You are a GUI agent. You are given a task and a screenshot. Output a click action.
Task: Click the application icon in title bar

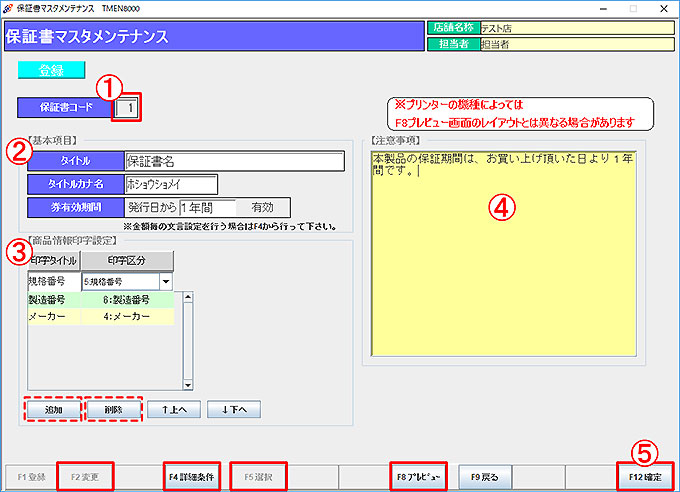[x=8, y=8]
